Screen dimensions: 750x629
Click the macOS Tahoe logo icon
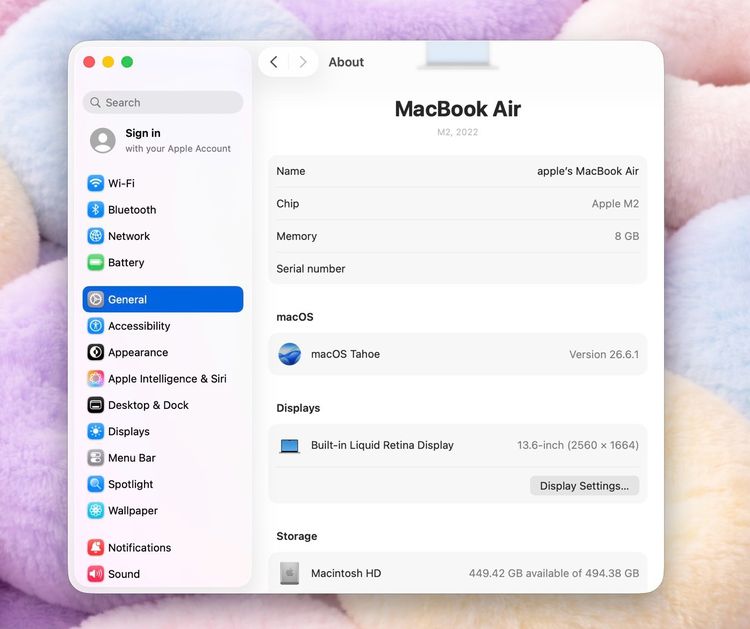point(289,354)
